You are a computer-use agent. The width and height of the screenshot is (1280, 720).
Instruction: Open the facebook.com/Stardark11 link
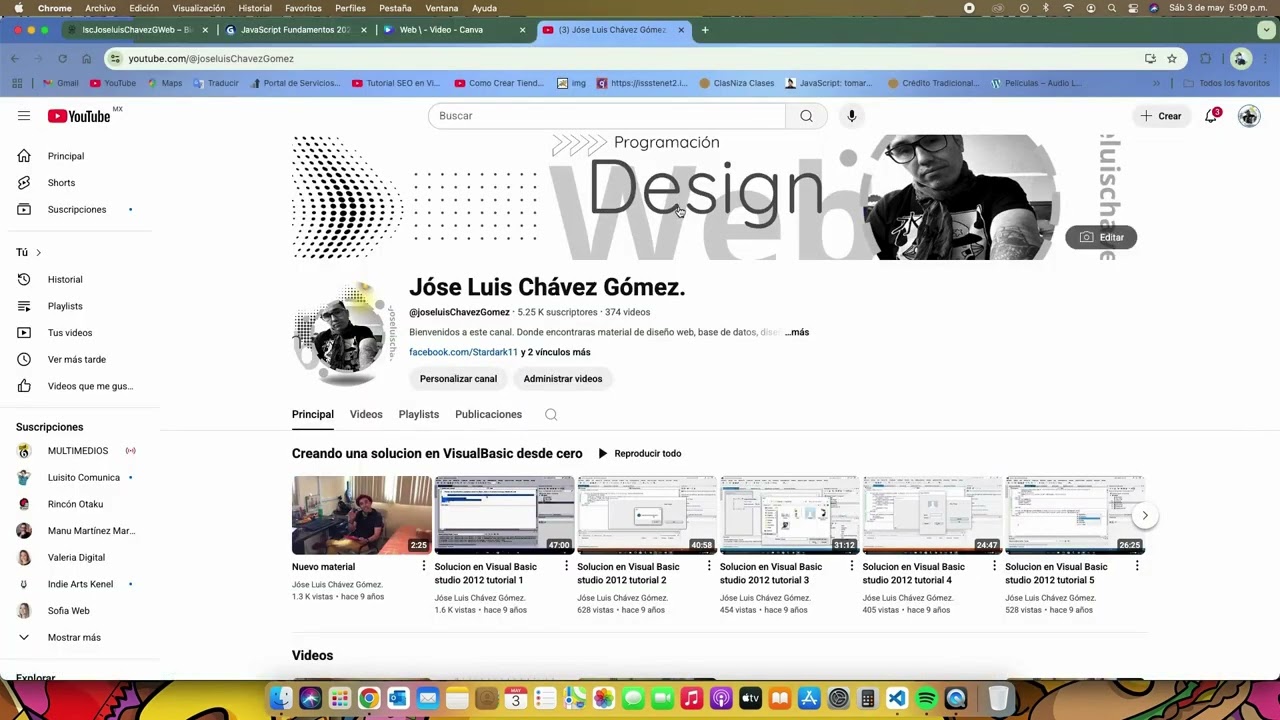[x=463, y=352]
